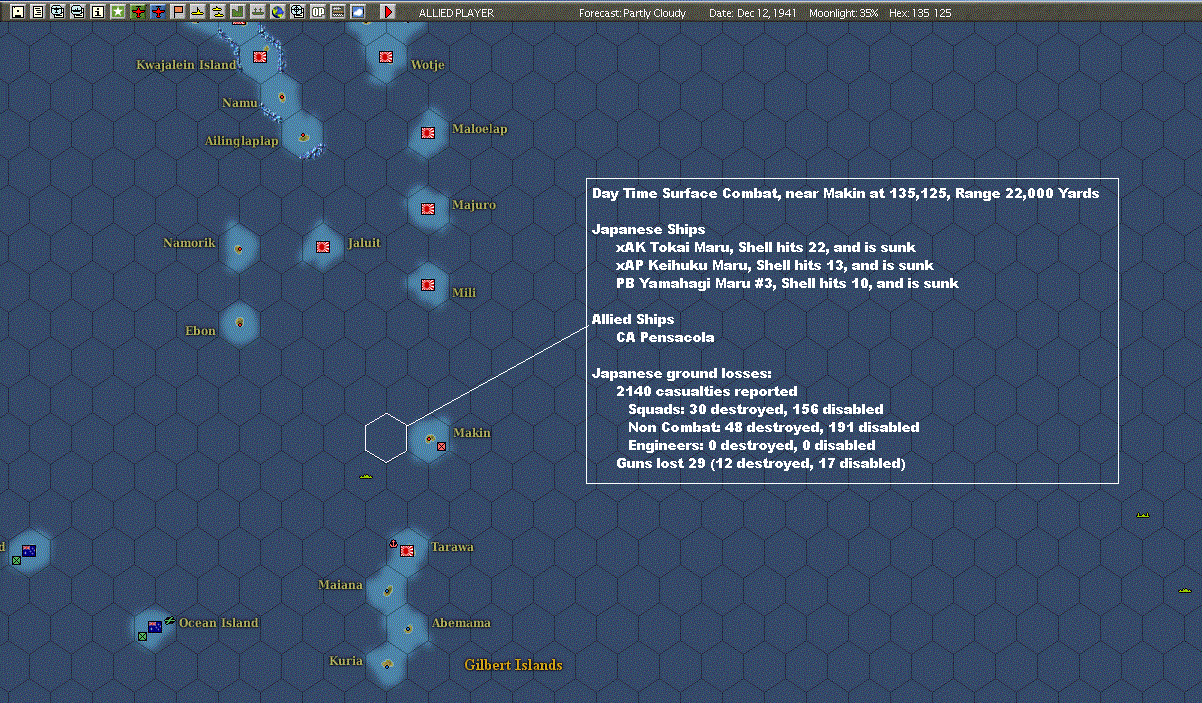Click the ground unit marker below Ocean Island flag
Viewport: 1202px width, 703px height.
point(142,636)
